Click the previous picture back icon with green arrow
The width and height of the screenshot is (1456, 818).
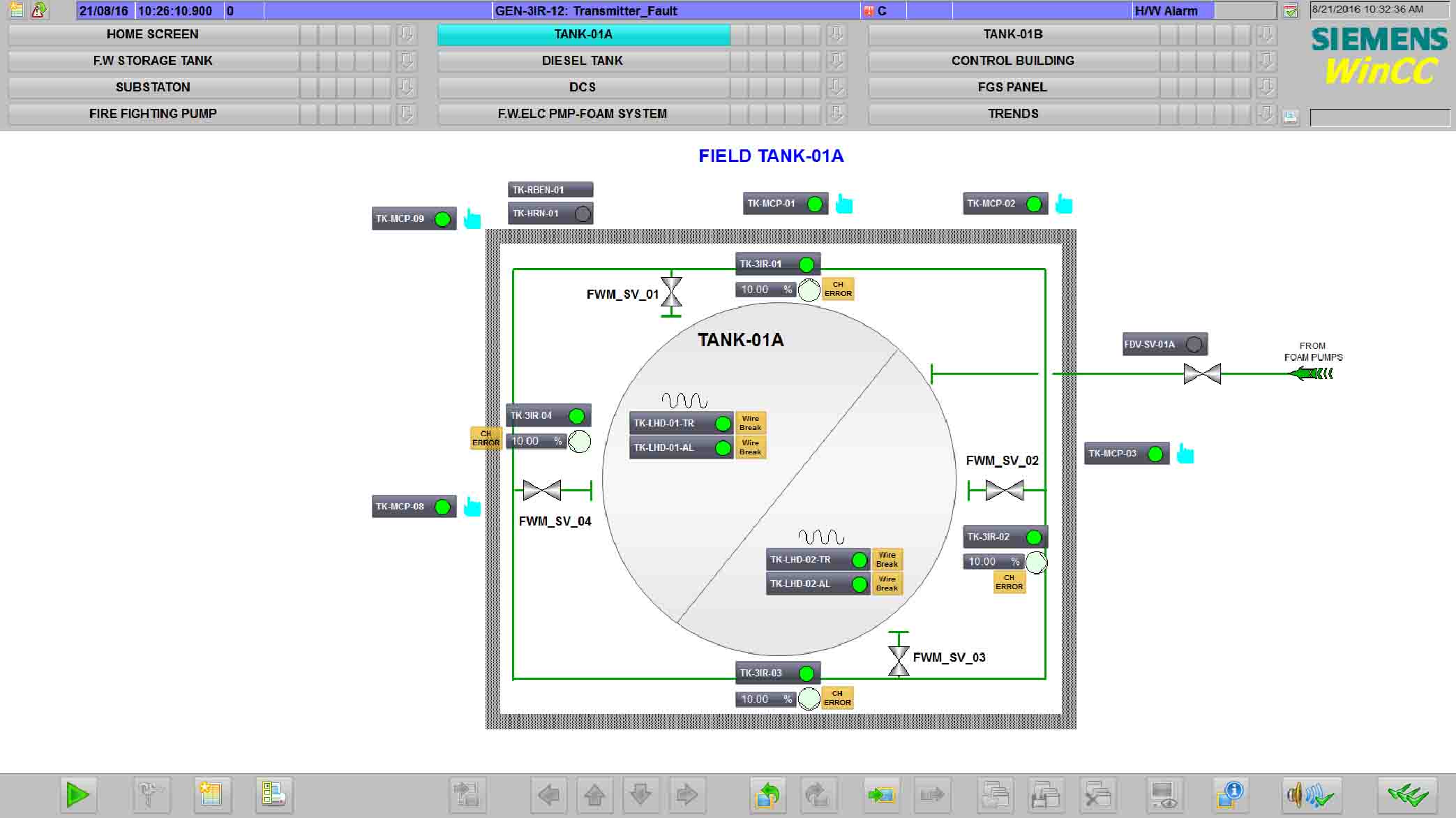767,794
